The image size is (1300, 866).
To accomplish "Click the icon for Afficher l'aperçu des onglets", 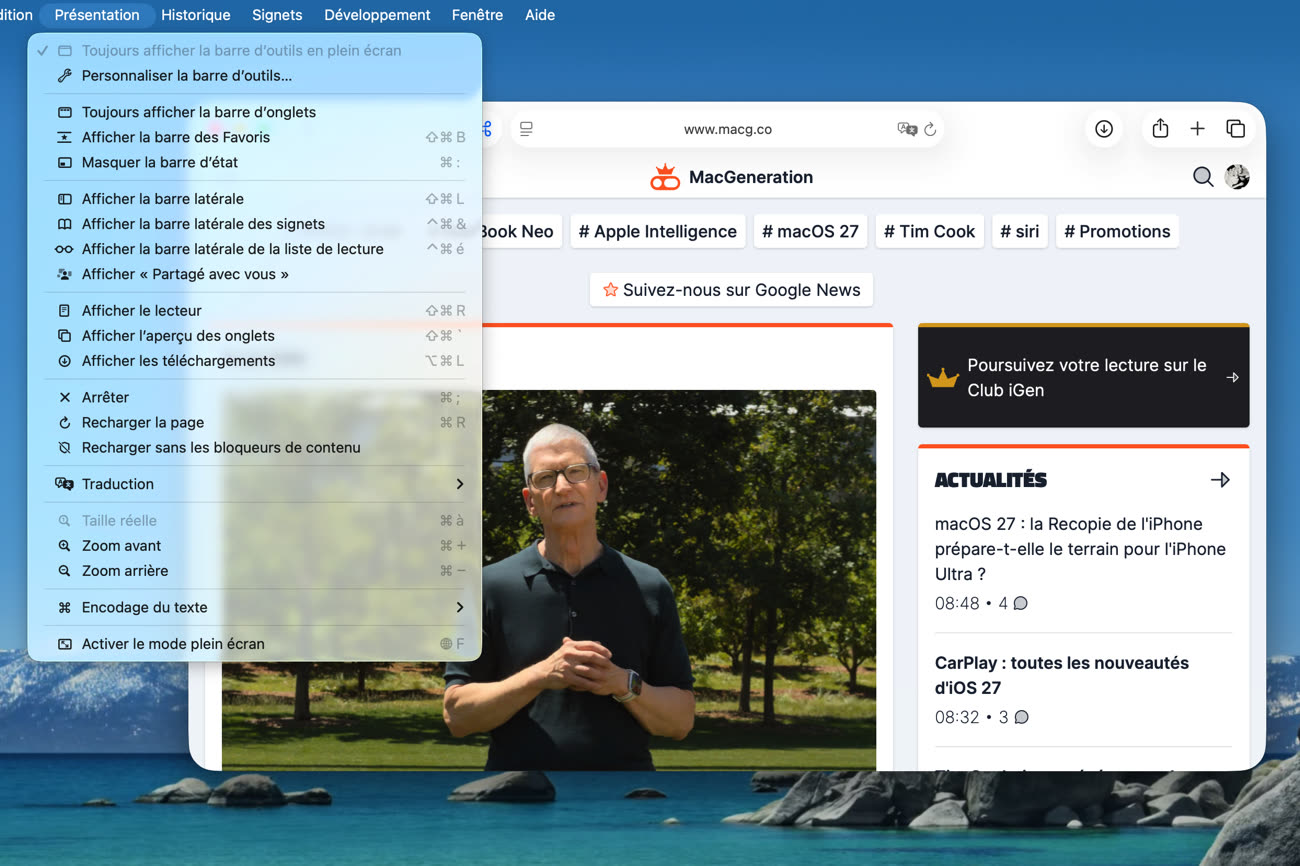I will pyautogui.click(x=64, y=336).
